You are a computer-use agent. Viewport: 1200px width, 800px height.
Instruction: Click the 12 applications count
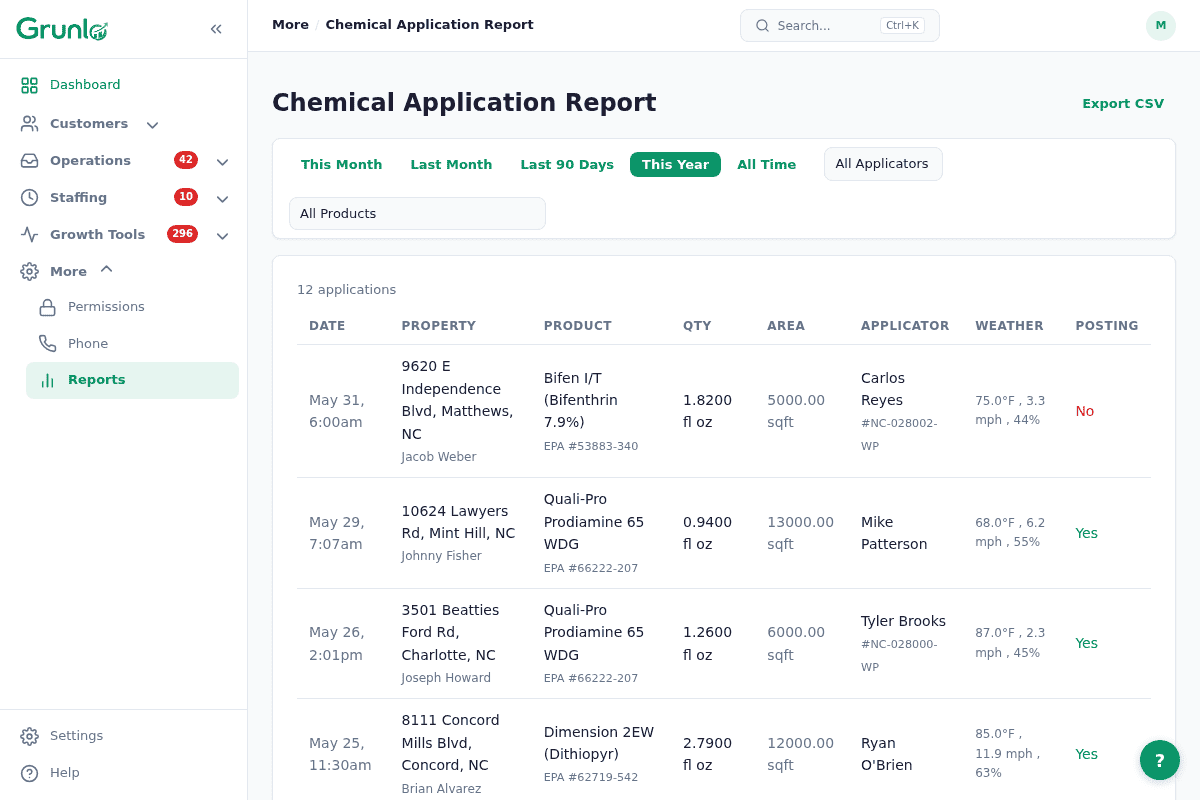[346, 290]
